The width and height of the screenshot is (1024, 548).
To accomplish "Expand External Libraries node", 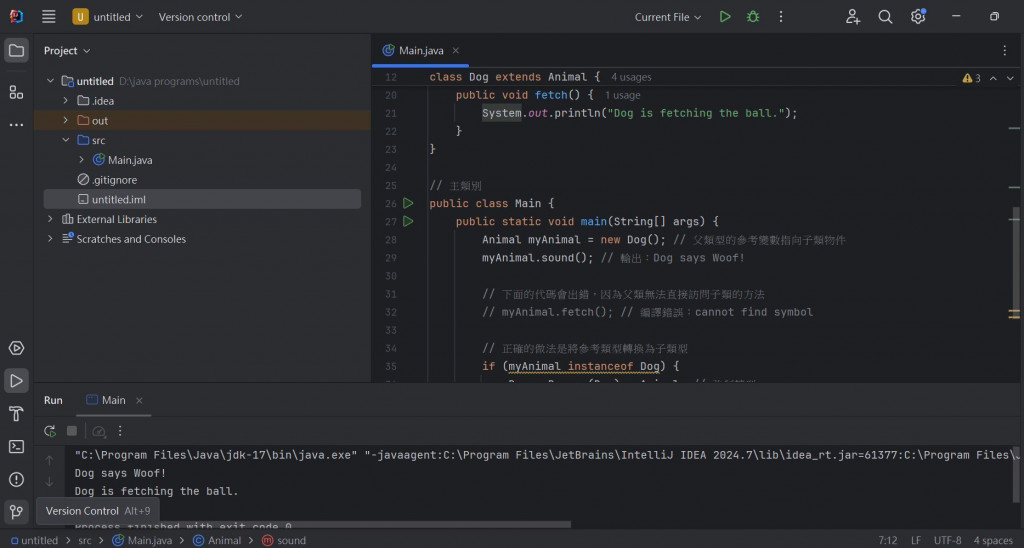I will (50, 219).
